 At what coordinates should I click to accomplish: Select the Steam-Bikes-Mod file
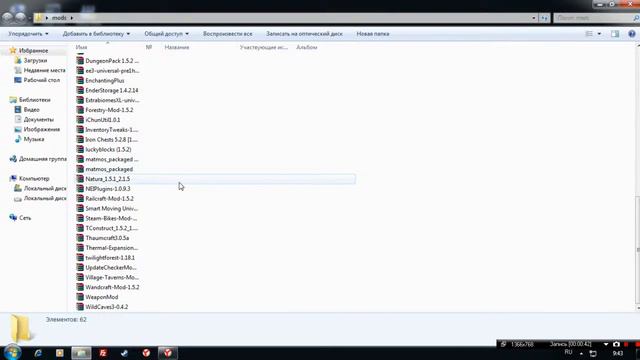click(107, 218)
